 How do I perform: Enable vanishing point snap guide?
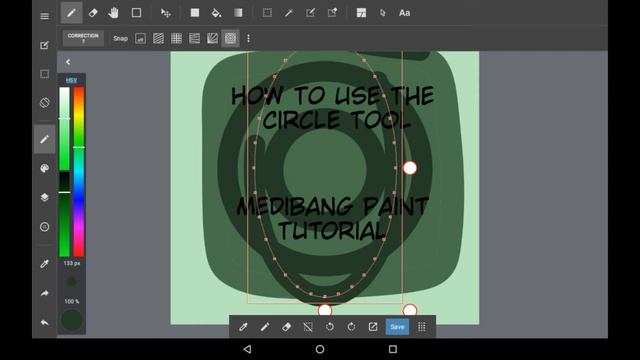click(194, 39)
